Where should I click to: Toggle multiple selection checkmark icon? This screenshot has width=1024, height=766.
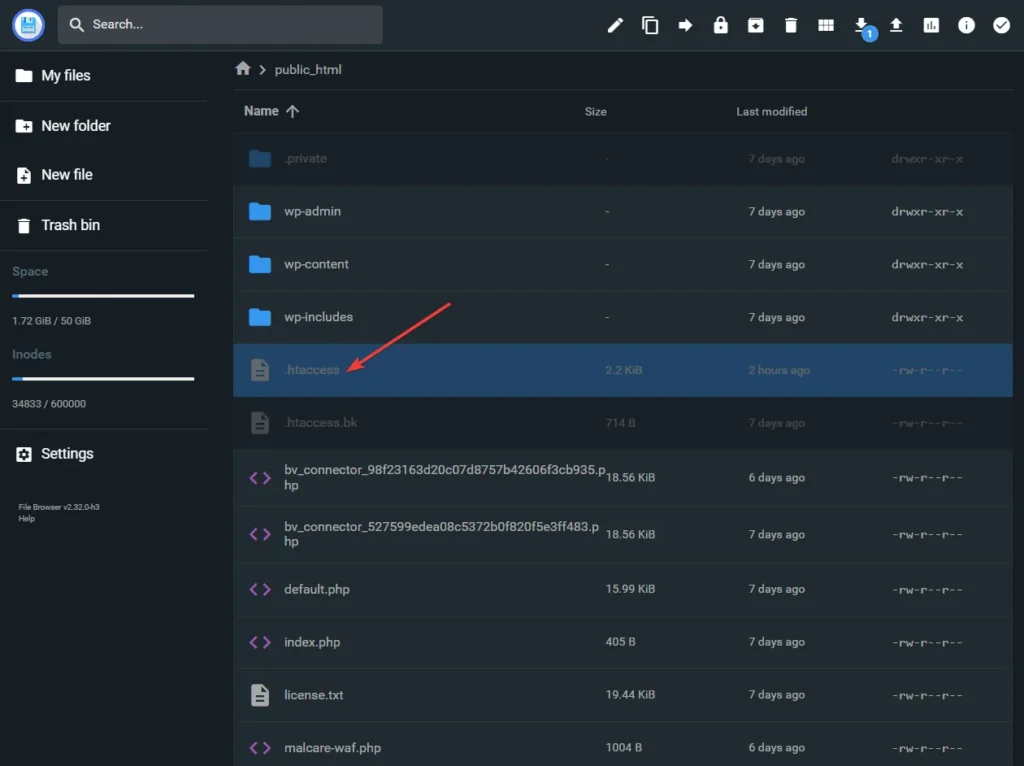click(1001, 25)
